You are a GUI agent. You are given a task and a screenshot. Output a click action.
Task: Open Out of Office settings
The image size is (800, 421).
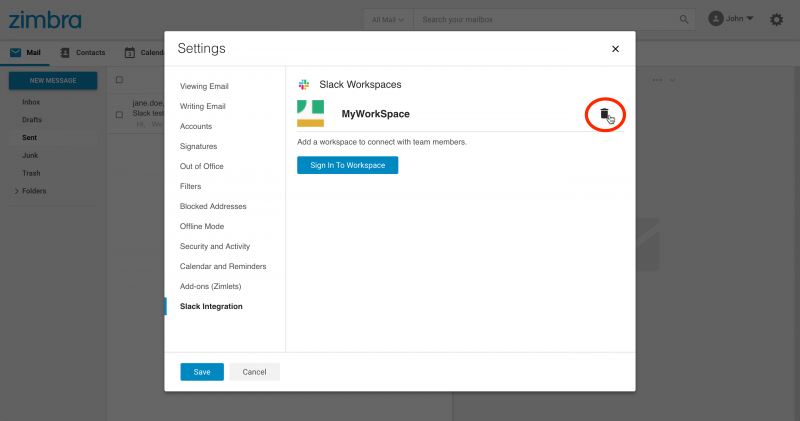[202, 166]
